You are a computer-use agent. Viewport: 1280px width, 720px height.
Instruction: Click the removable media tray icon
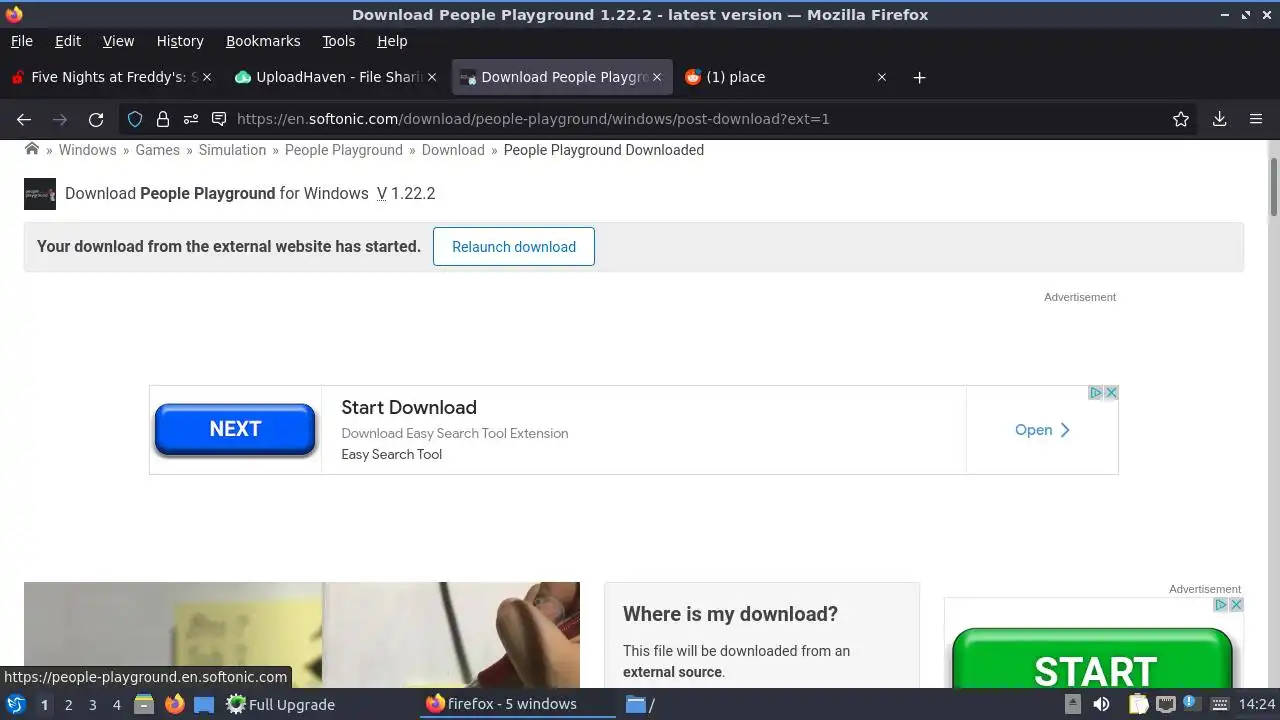(1072, 704)
